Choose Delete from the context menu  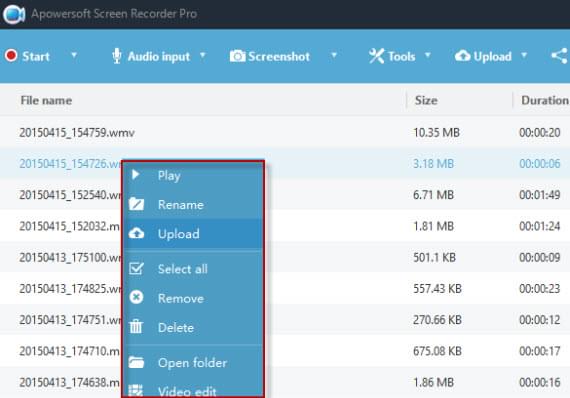coord(193,327)
